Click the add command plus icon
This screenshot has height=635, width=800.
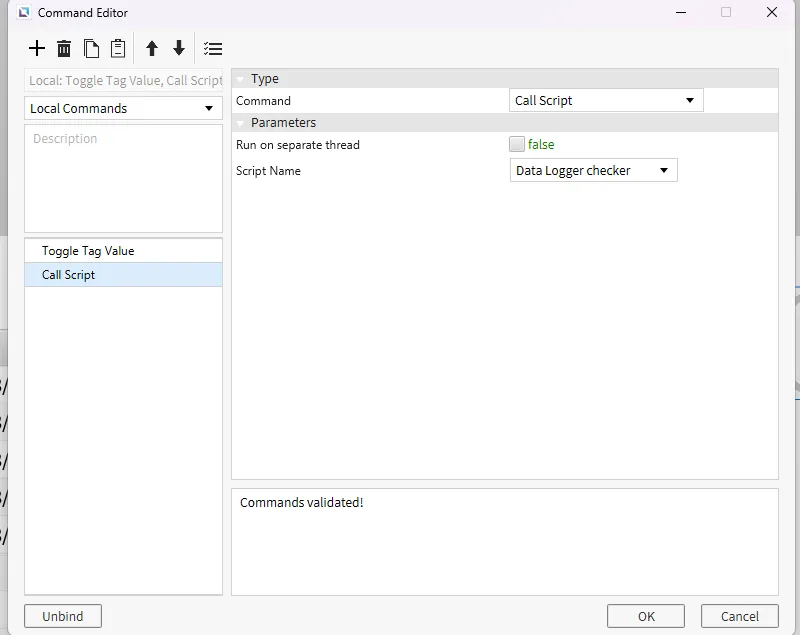tap(37, 48)
